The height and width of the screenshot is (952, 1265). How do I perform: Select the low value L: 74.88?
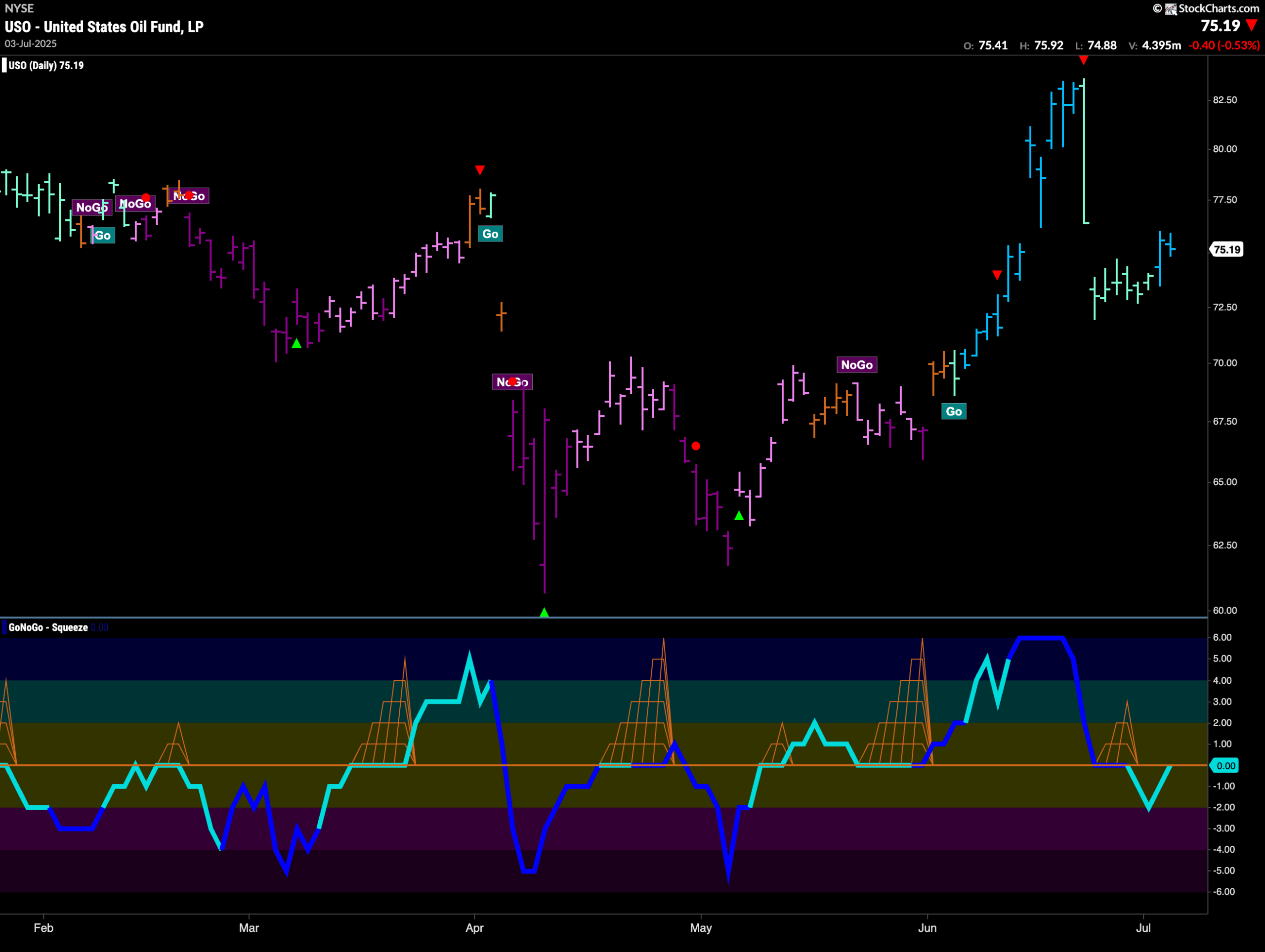[1096, 45]
